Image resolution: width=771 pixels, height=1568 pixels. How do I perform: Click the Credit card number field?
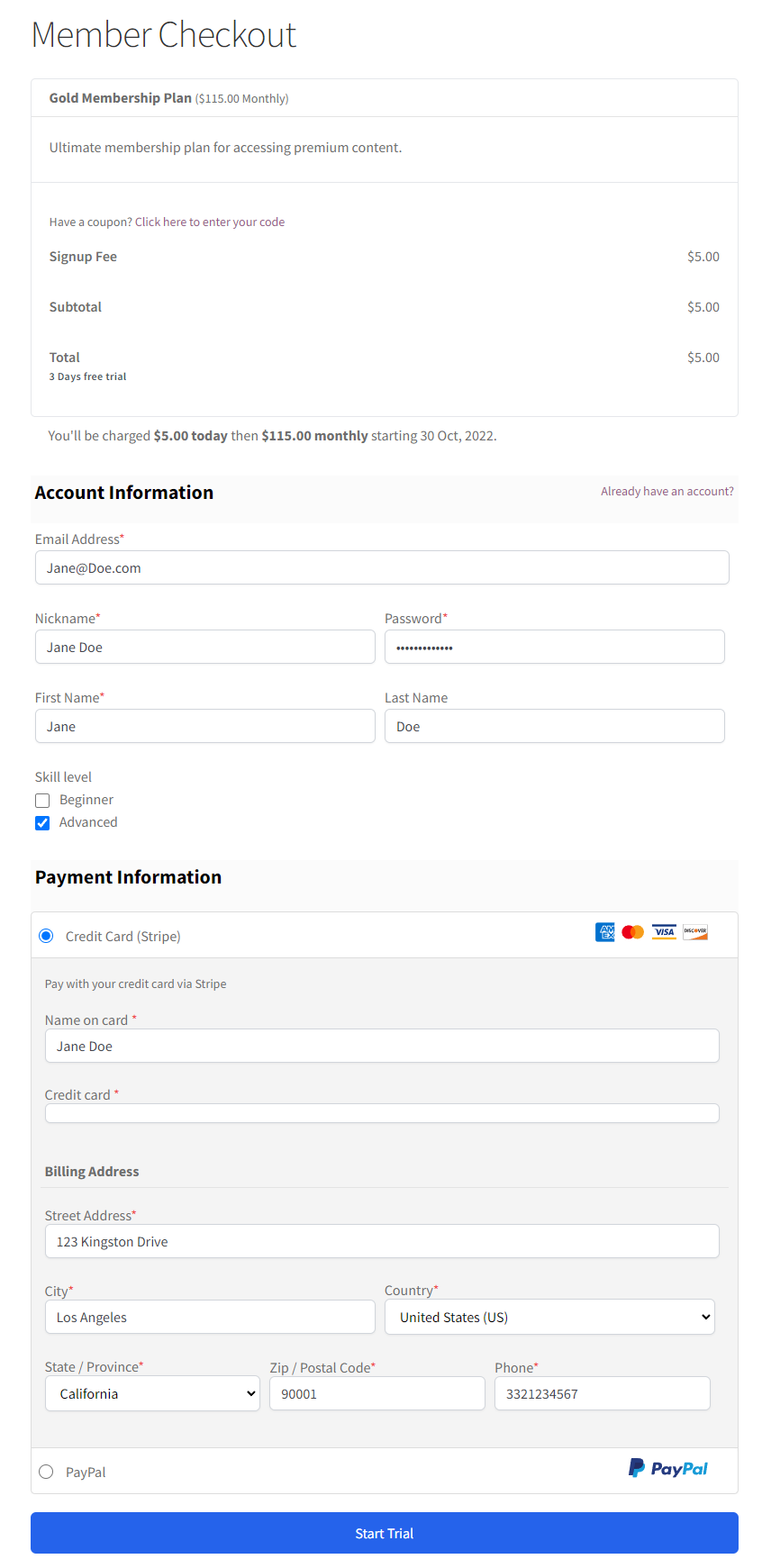coord(382,1113)
